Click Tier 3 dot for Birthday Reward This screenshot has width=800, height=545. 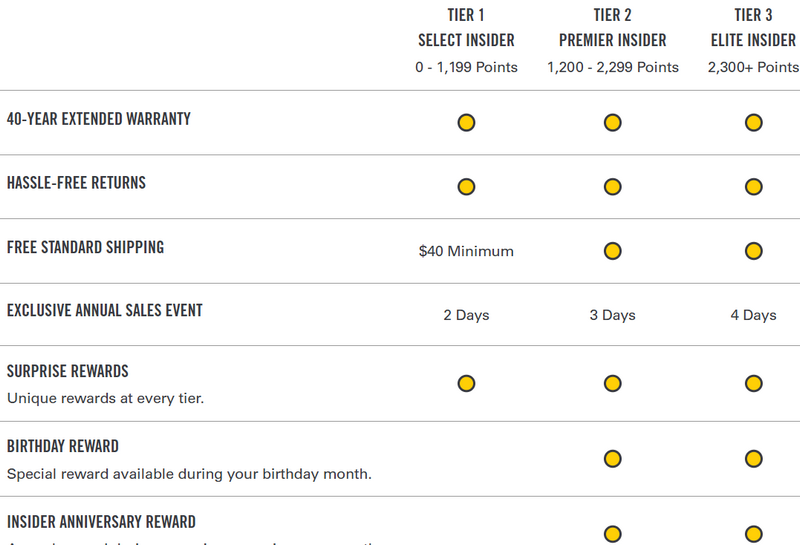click(x=754, y=459)
